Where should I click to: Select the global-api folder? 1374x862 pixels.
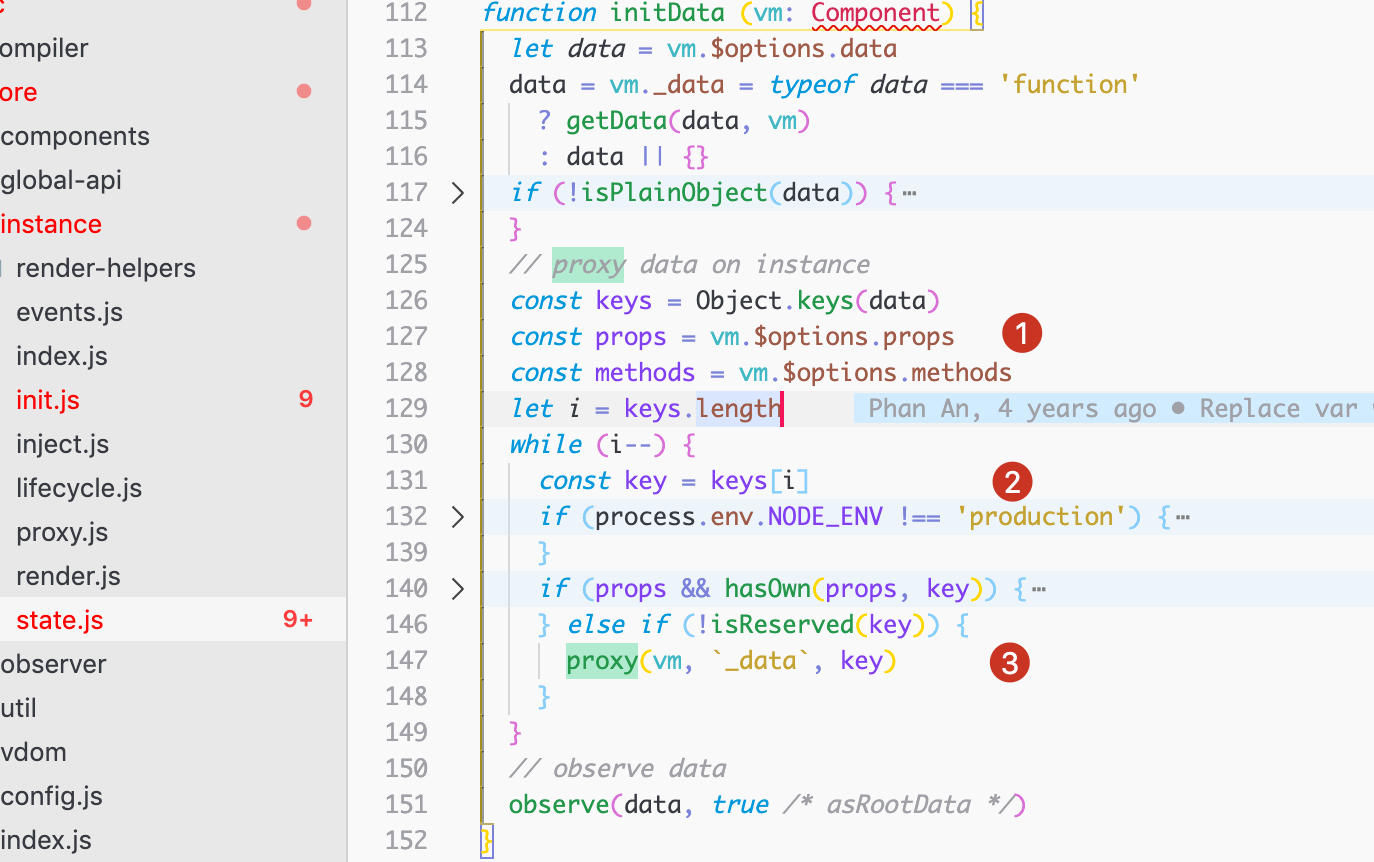[x=61, y=180]
